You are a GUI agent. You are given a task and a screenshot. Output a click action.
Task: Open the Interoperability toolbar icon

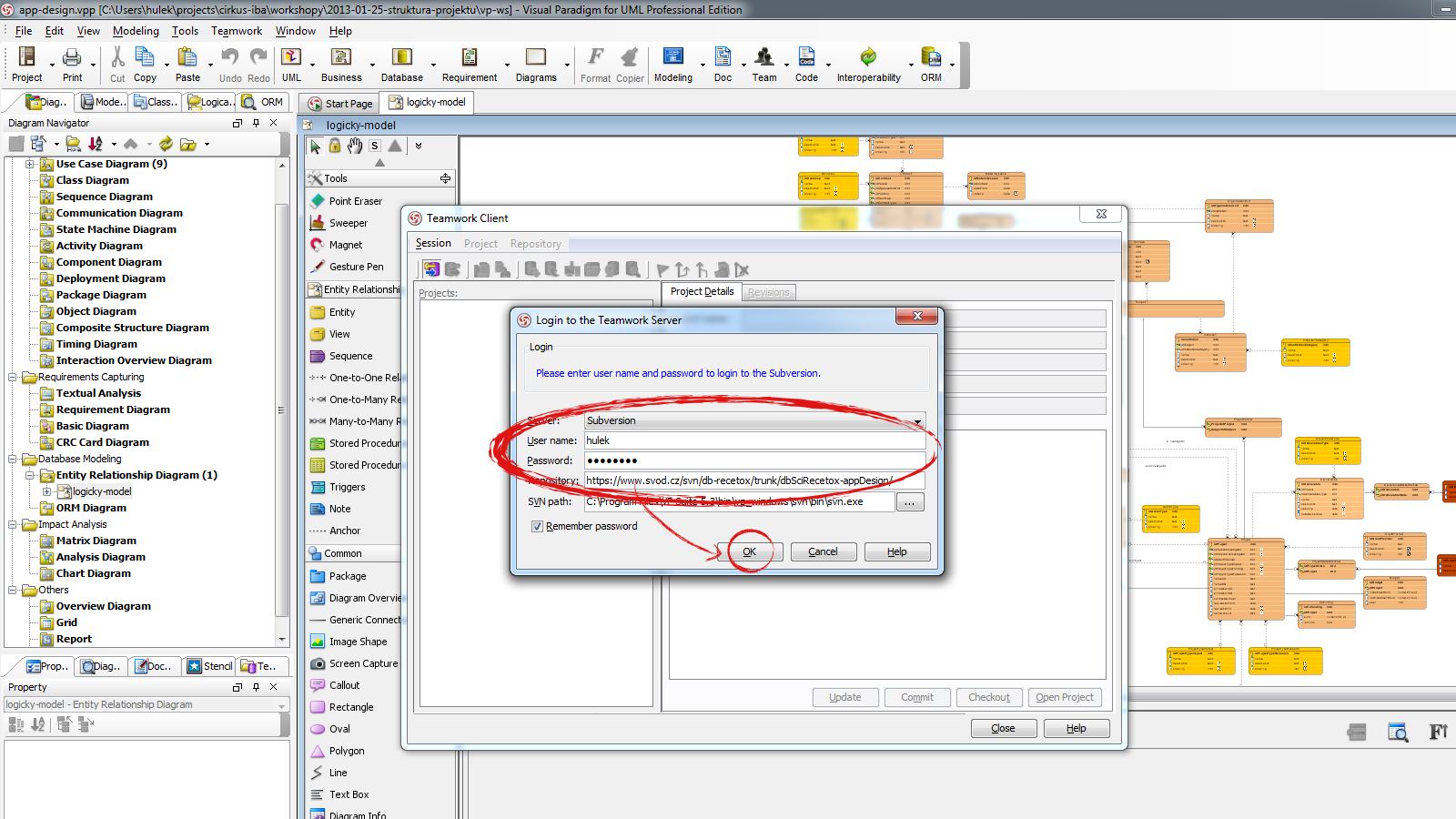(x=869, y=57)
